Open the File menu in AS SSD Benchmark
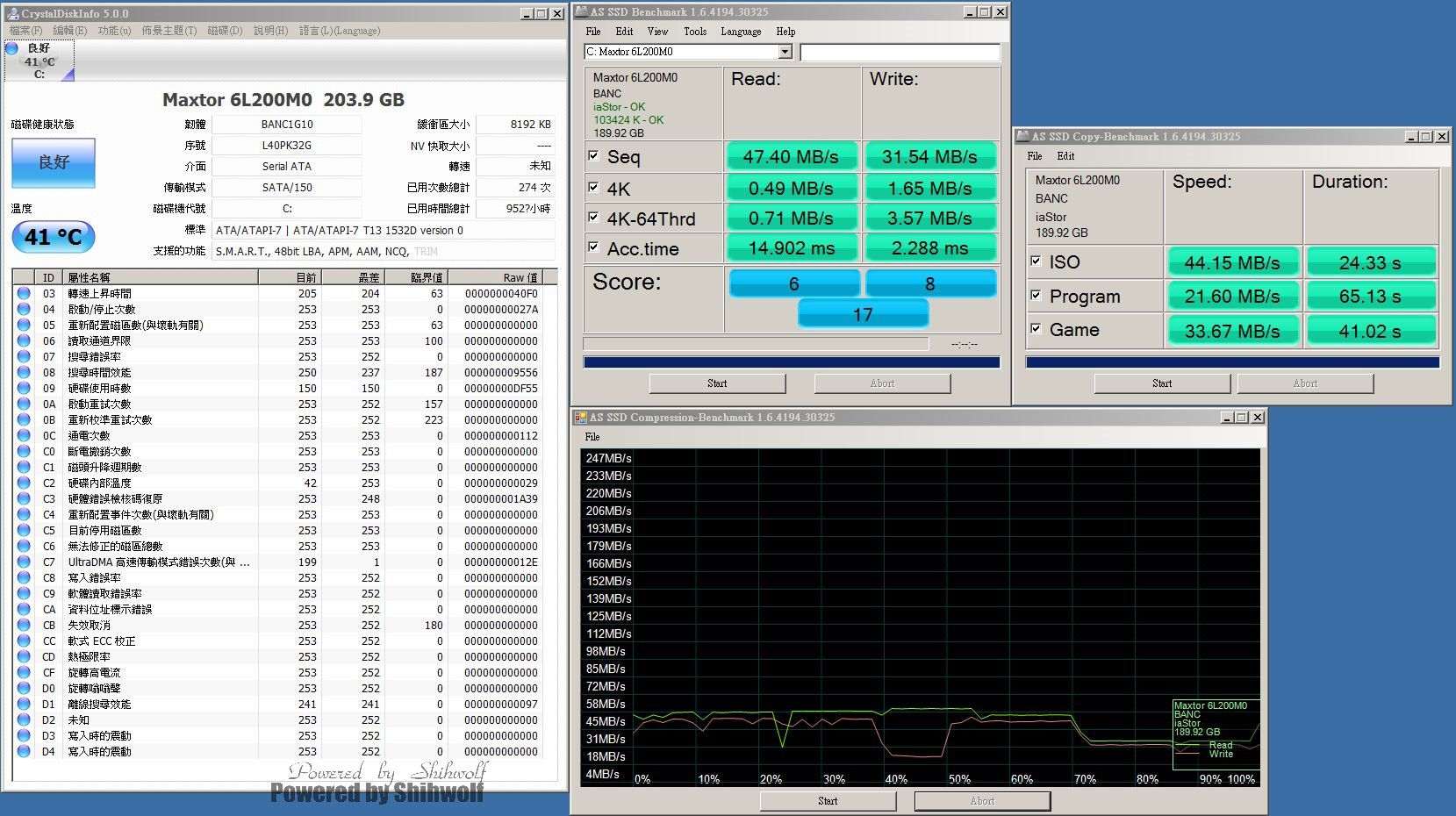This screenshot has width=1456, height=816. 593,32
